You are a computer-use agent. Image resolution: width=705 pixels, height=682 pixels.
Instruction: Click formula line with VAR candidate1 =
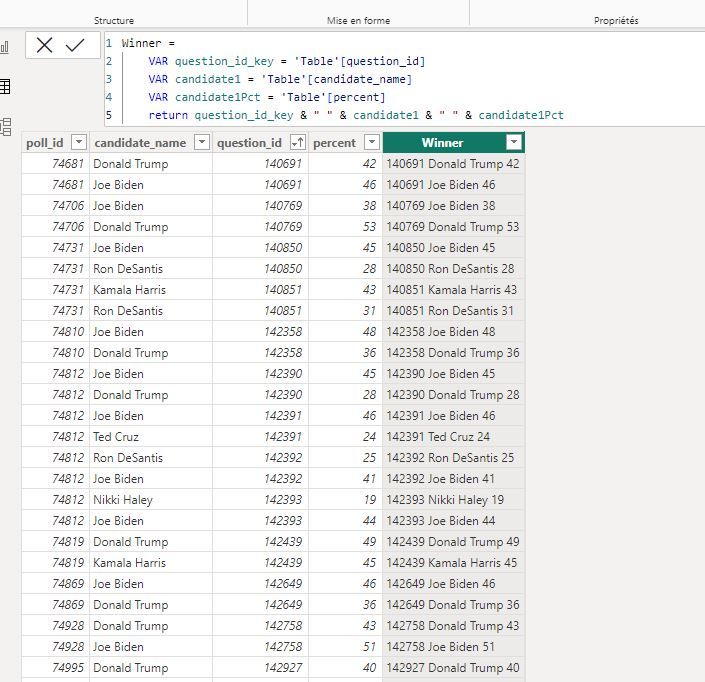280,79
